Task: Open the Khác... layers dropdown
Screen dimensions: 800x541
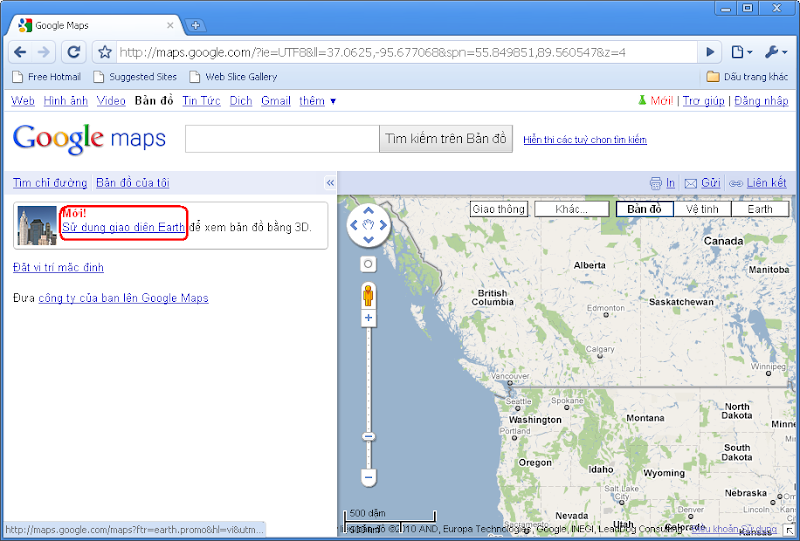Action: tap(571, 209)
